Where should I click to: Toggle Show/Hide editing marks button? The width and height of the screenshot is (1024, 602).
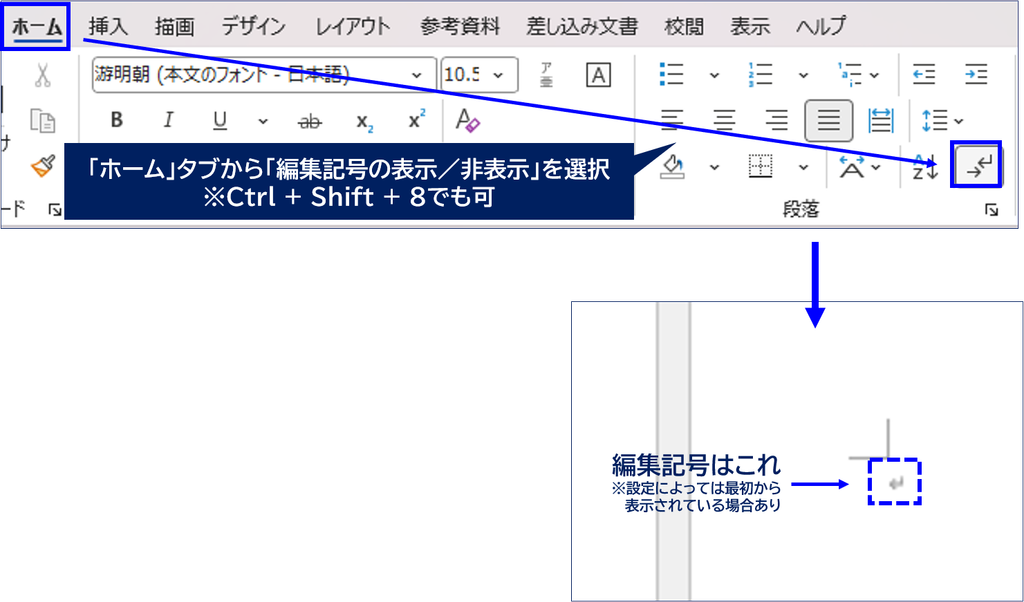coord(976,165)
